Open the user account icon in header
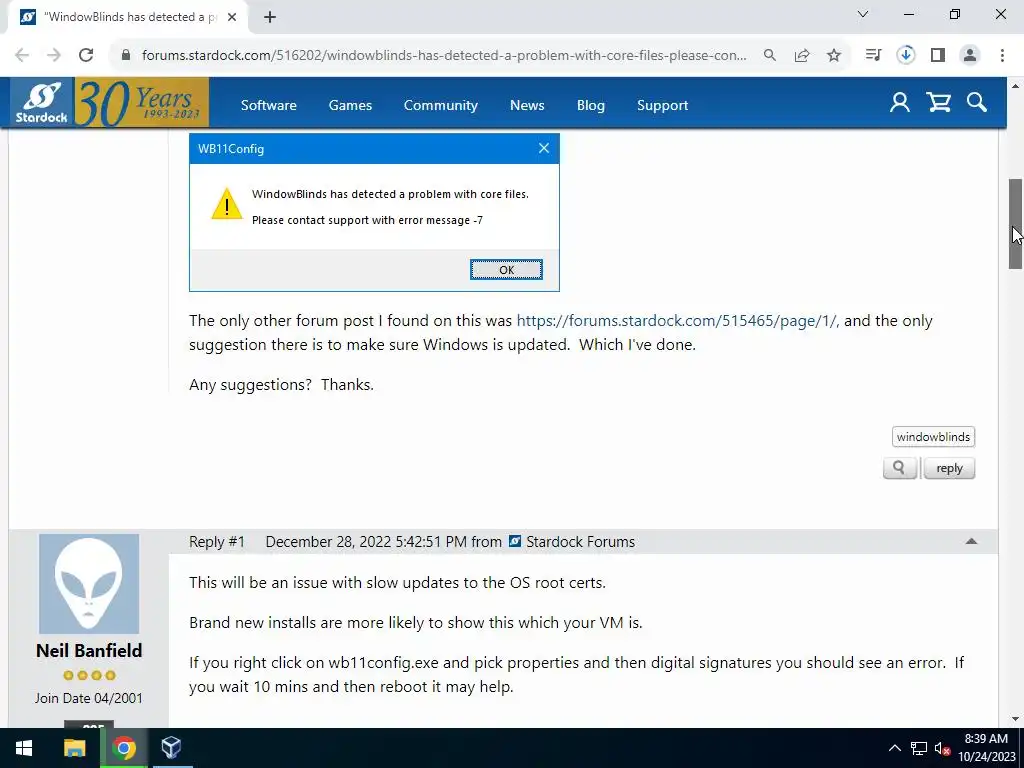1024x768 pixels. [x=899, y=103]
